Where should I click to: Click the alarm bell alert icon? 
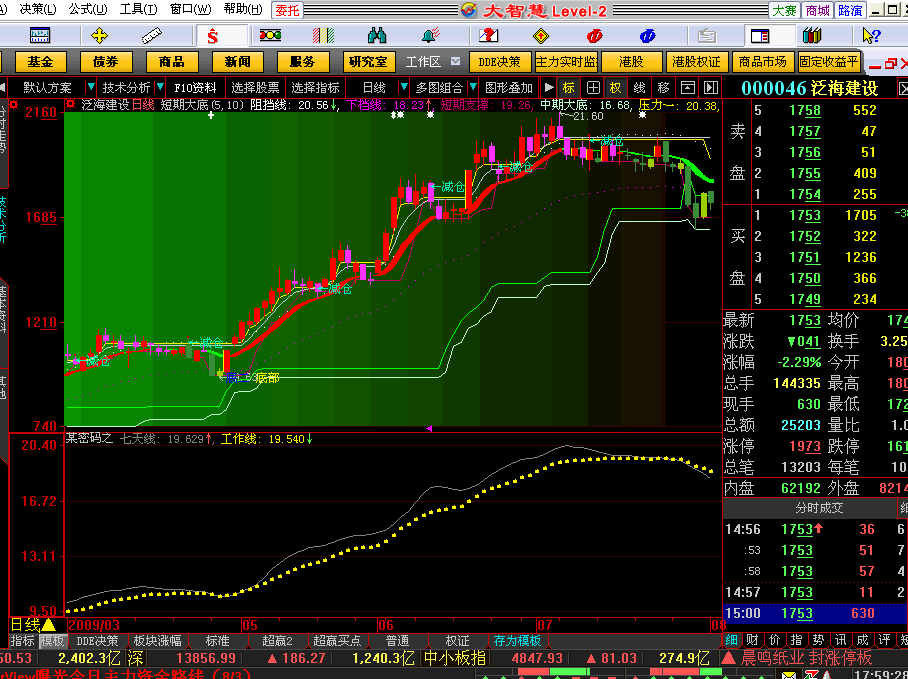(x=430, y=36)
